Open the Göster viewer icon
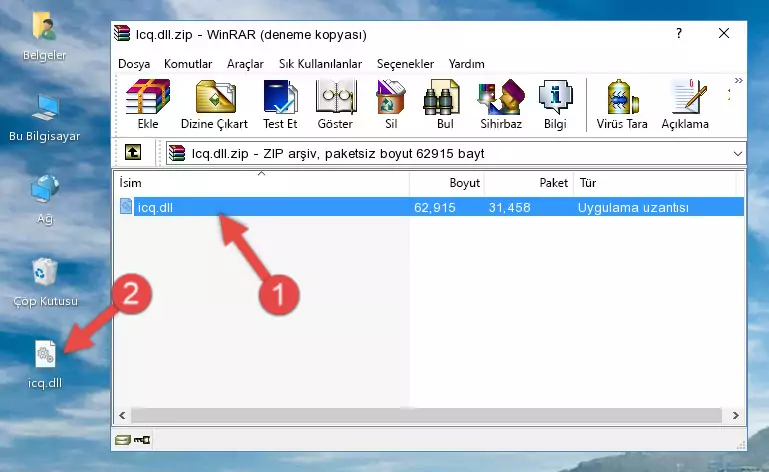Screen dimensions: 769x472 tap(335, 105)
